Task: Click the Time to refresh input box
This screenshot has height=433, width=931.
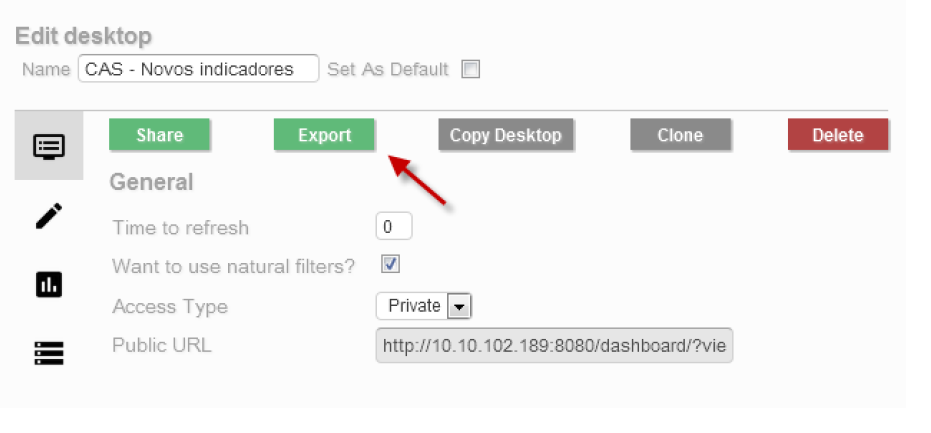Action: 394,227
